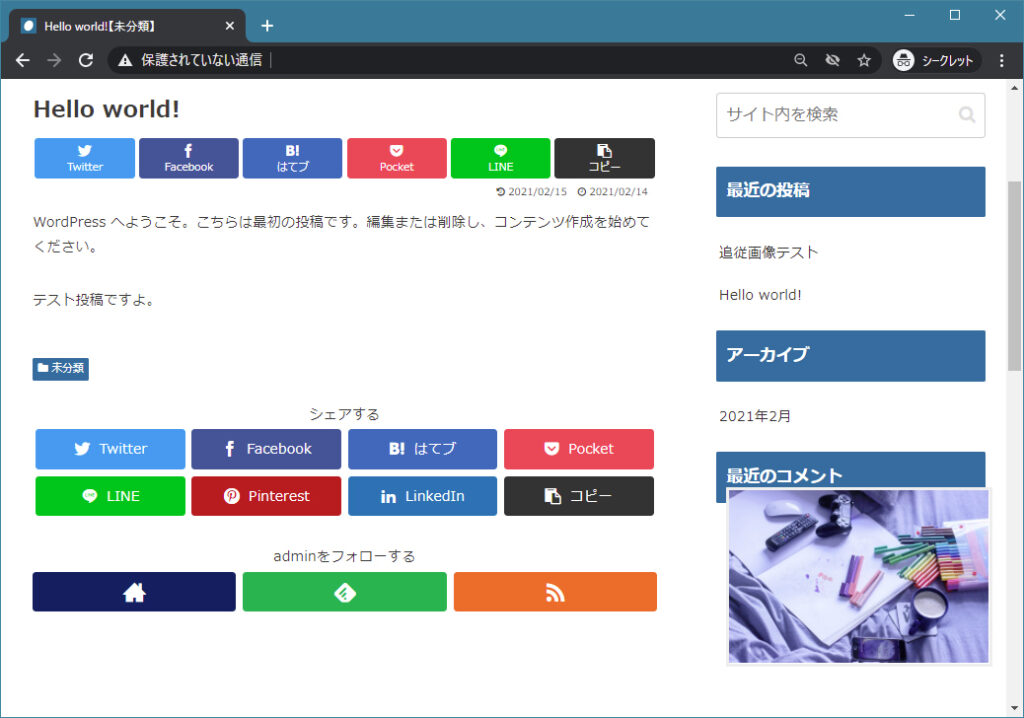The width and height of the screenshot is (1024, 718).
Task: Open the Hello world! sidebar post link
Action: [x=760, y=295]
